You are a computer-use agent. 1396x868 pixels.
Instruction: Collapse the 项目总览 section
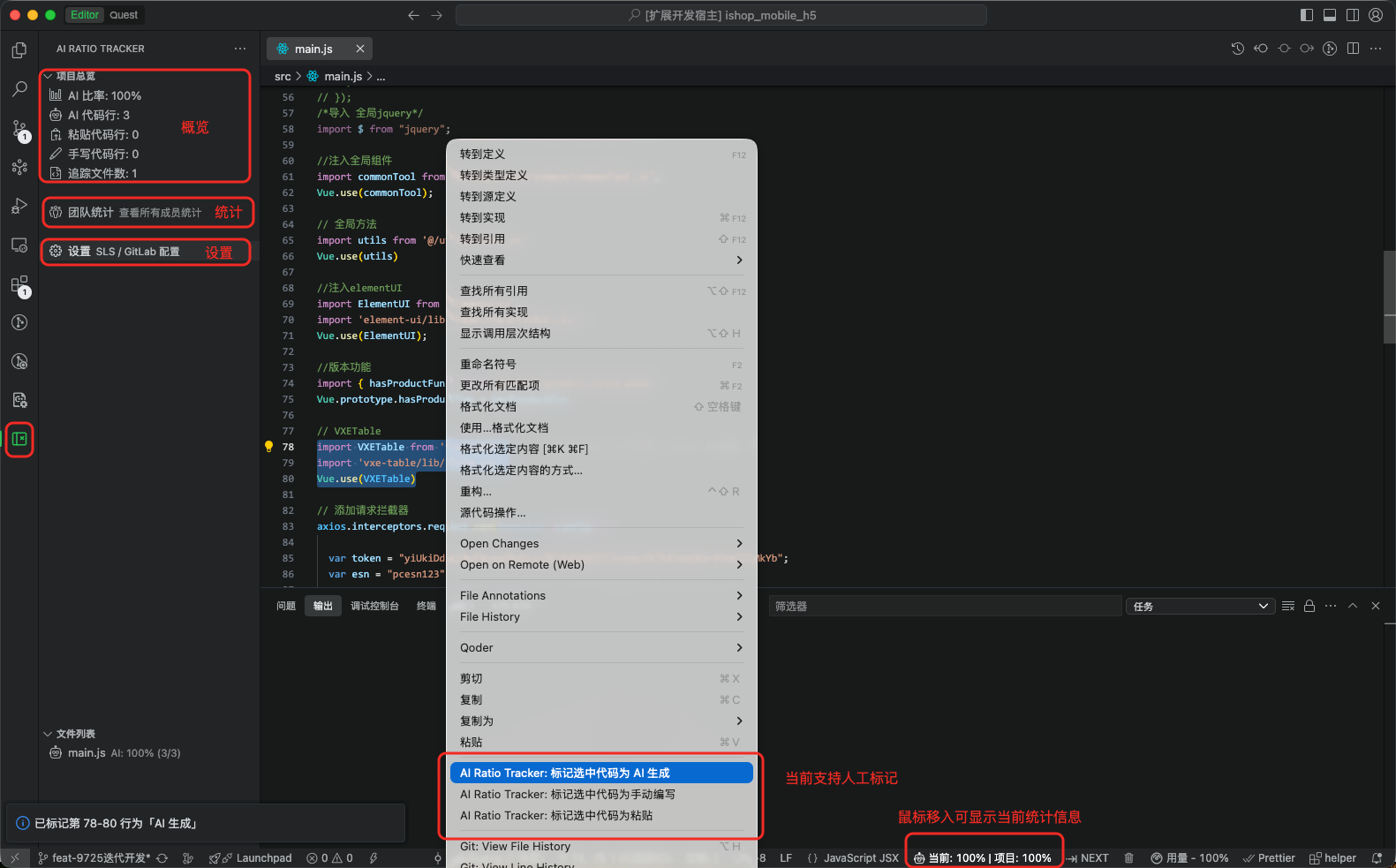(x=49, y=76)
